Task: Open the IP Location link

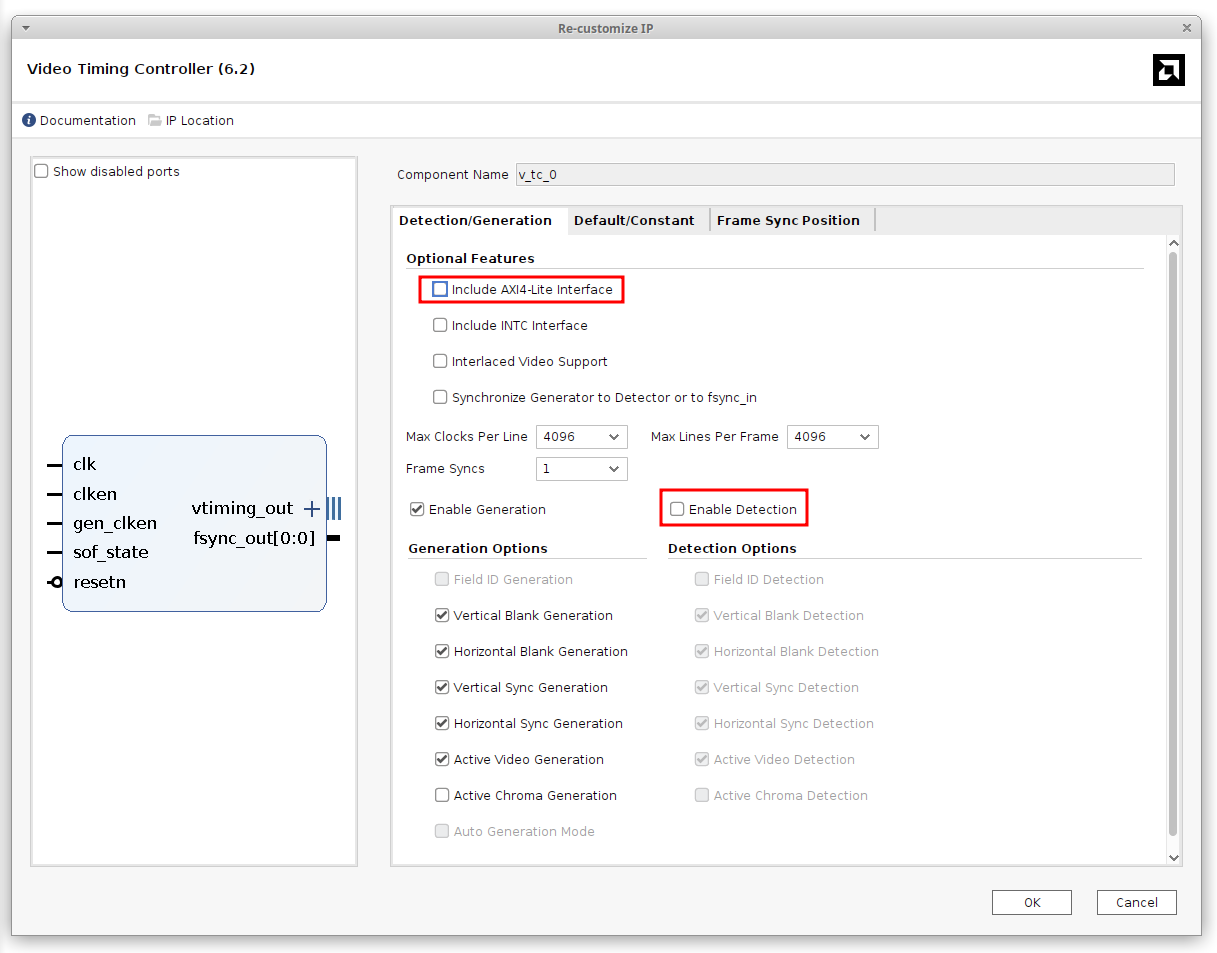Action: click(x=200, y=120)
